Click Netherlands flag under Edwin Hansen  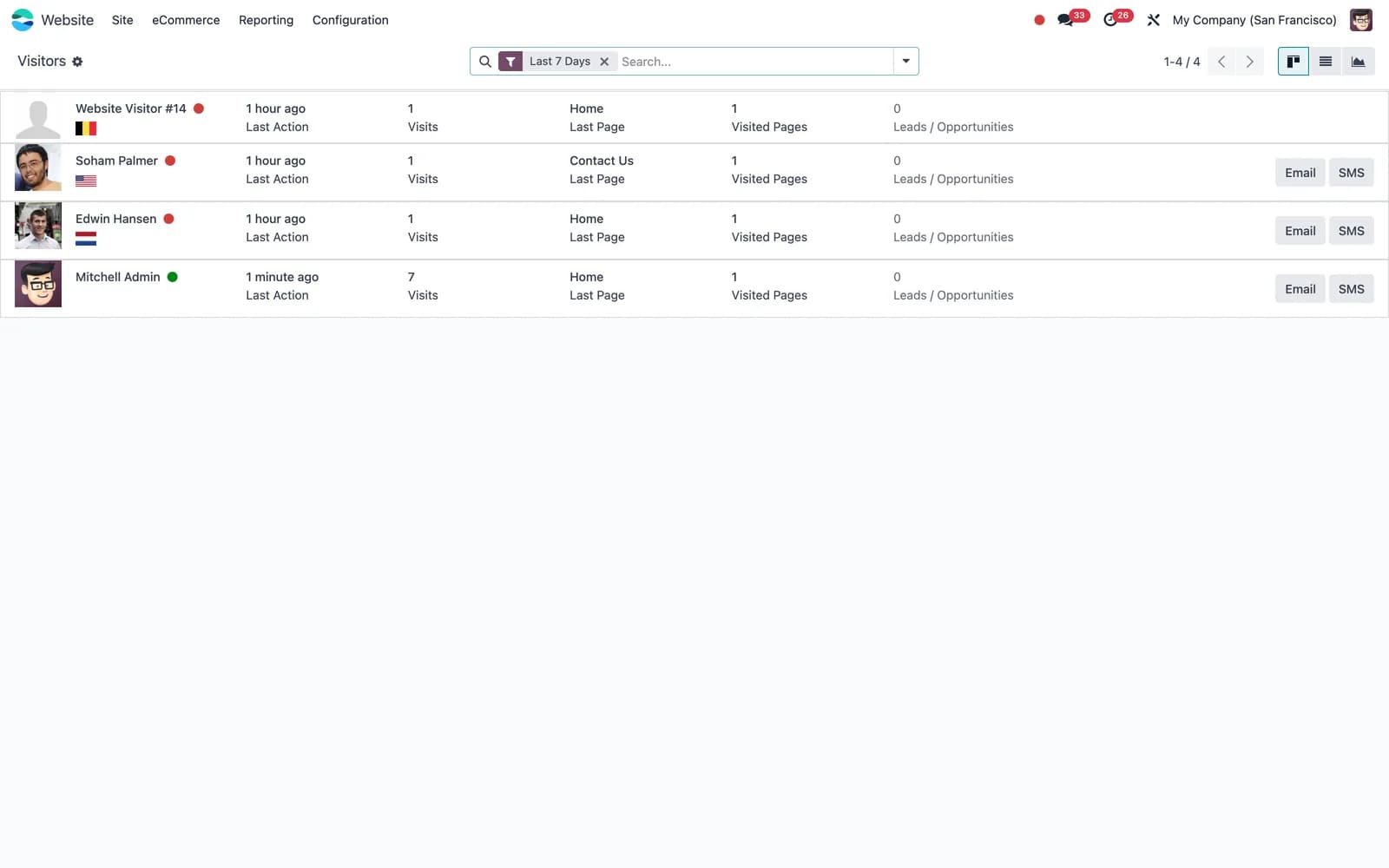[86, 239]
